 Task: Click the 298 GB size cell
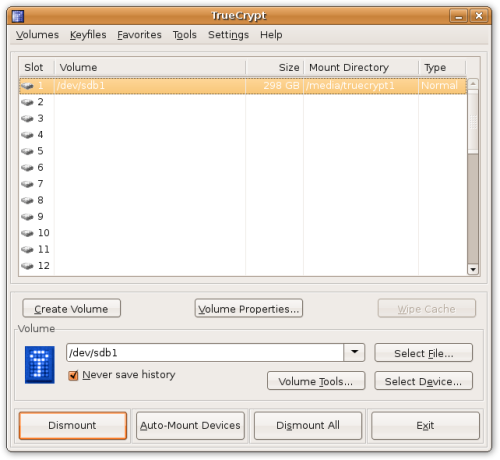pos(275,86)
